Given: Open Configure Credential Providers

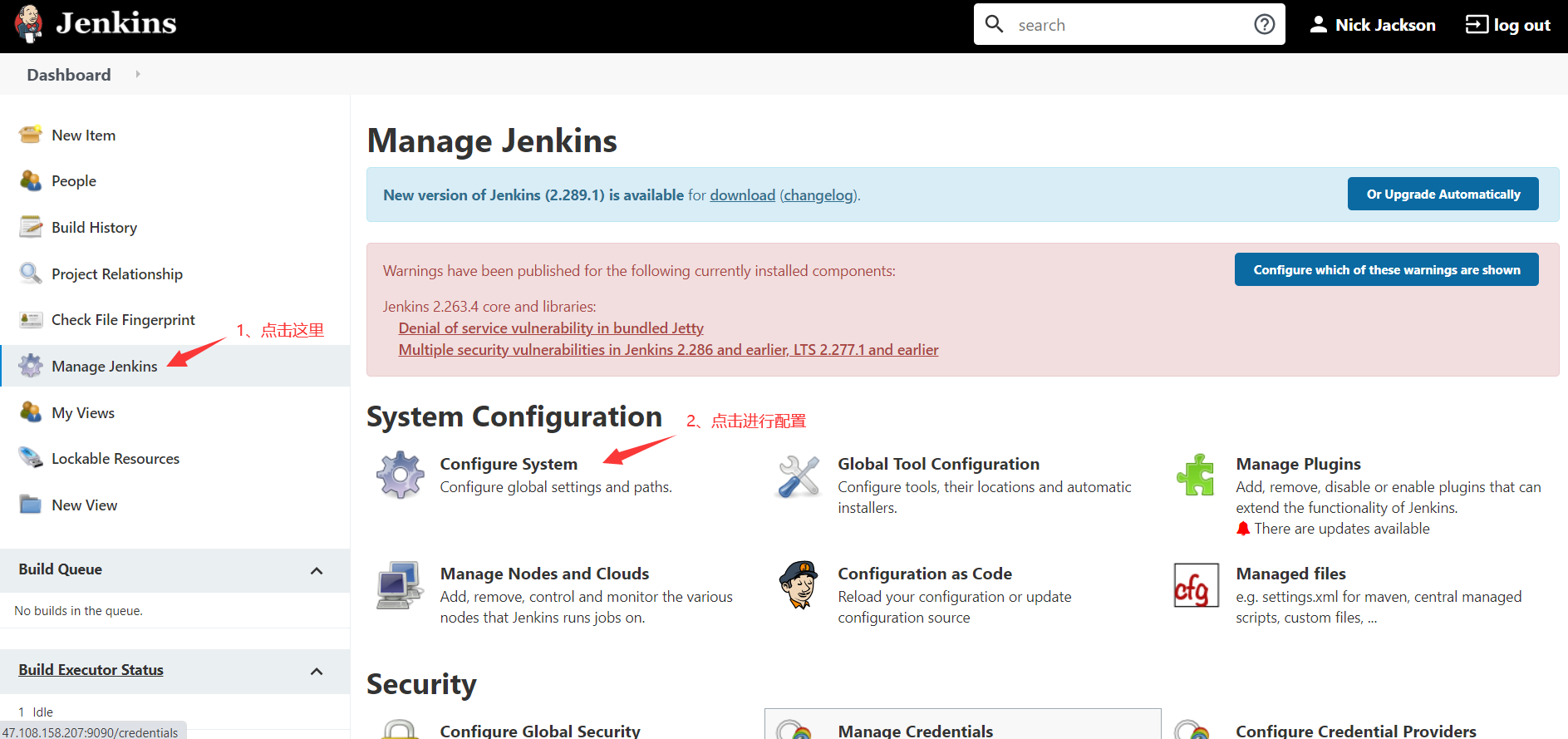Looking at the screenshot, I should 1355,731.
